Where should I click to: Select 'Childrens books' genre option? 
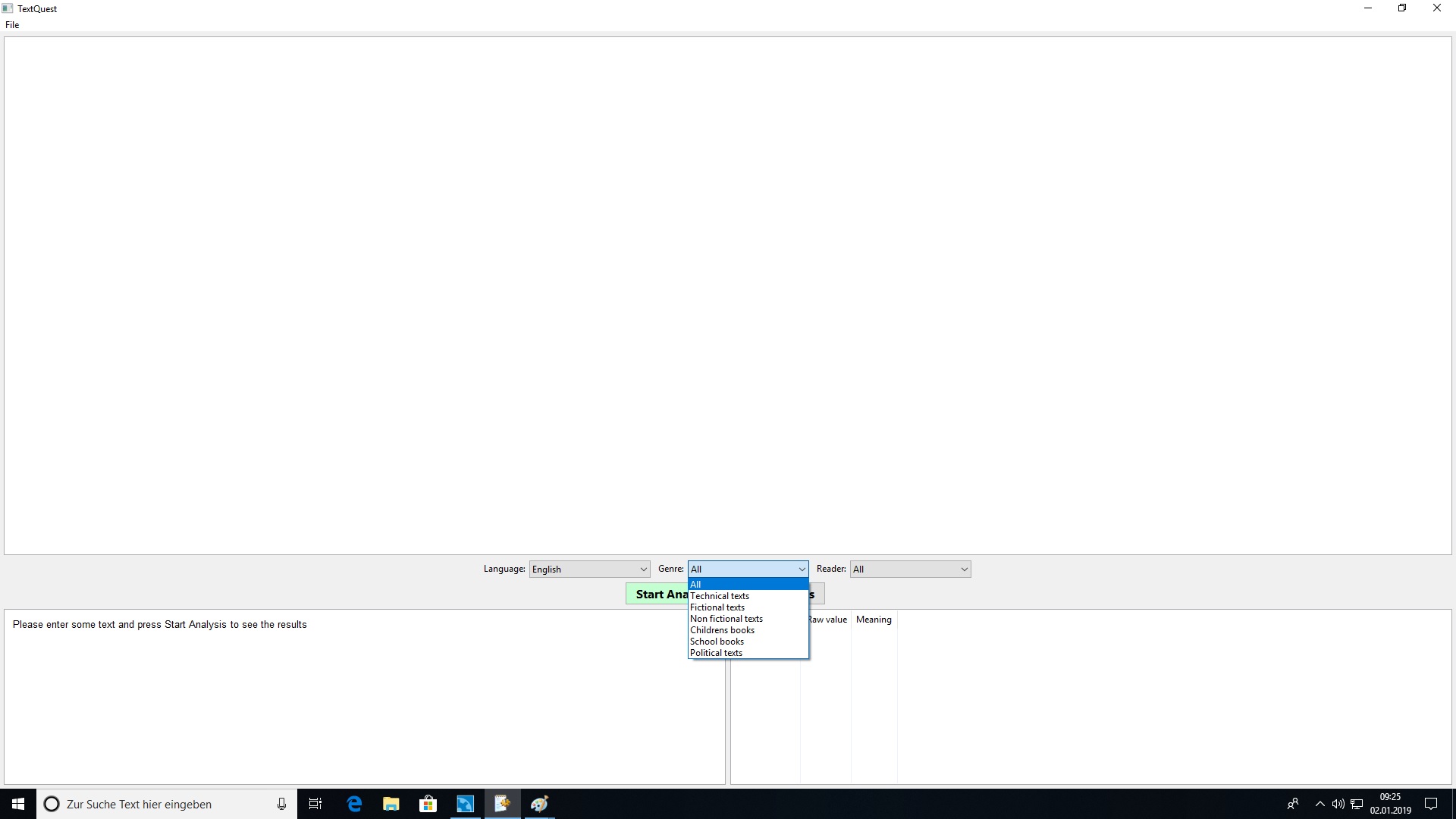[x=723, y=629]
